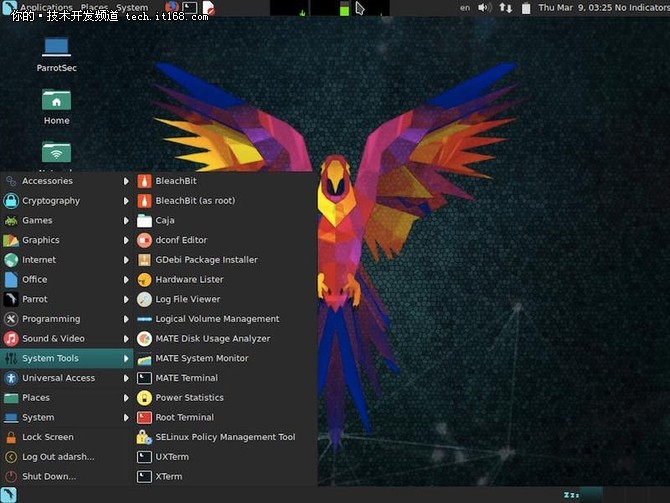The image size is (670, 503).
Task: Click the UXTerm terminal icon
Action: pos(144,457)
